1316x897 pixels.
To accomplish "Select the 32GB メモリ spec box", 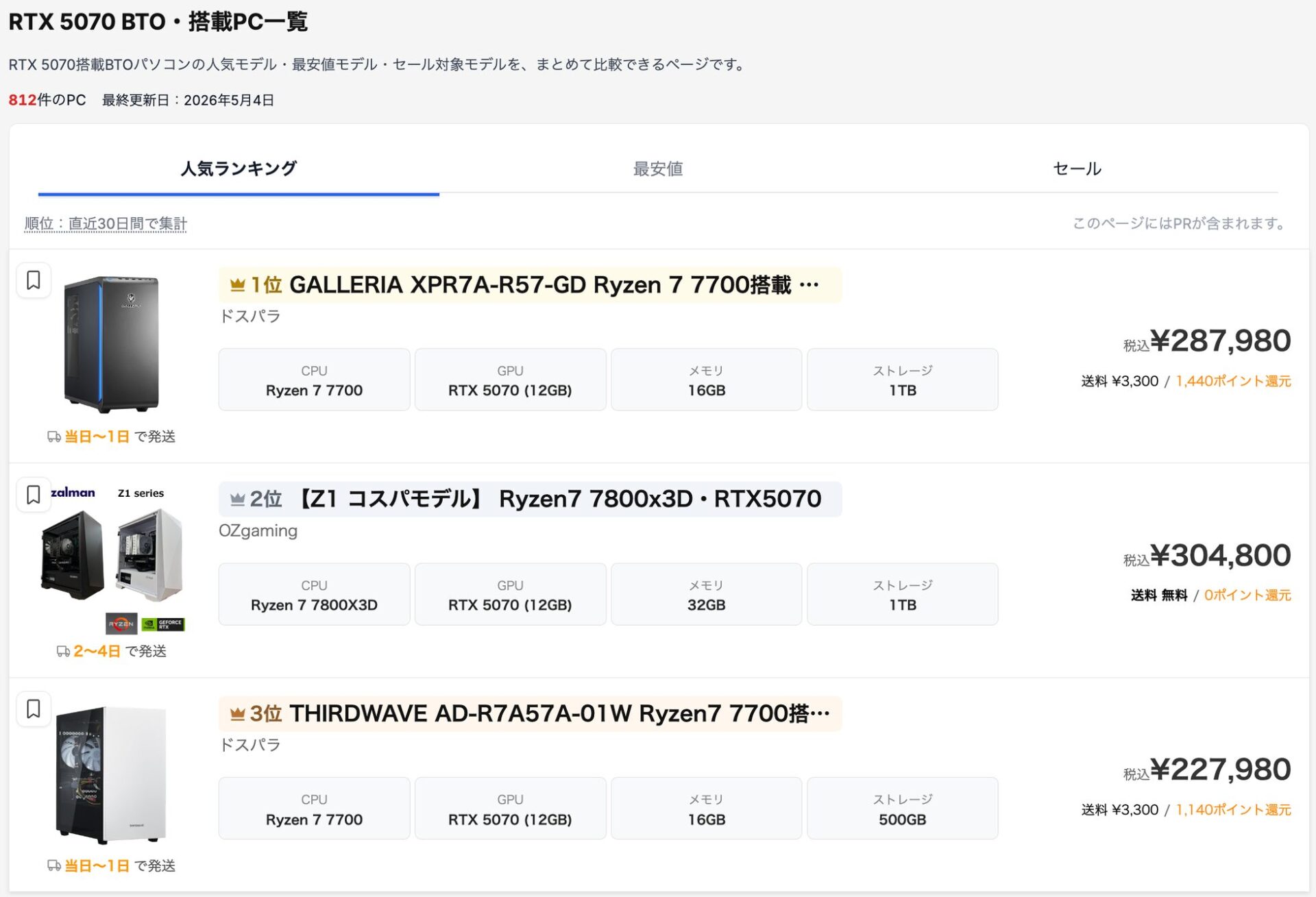I will 706,594.
